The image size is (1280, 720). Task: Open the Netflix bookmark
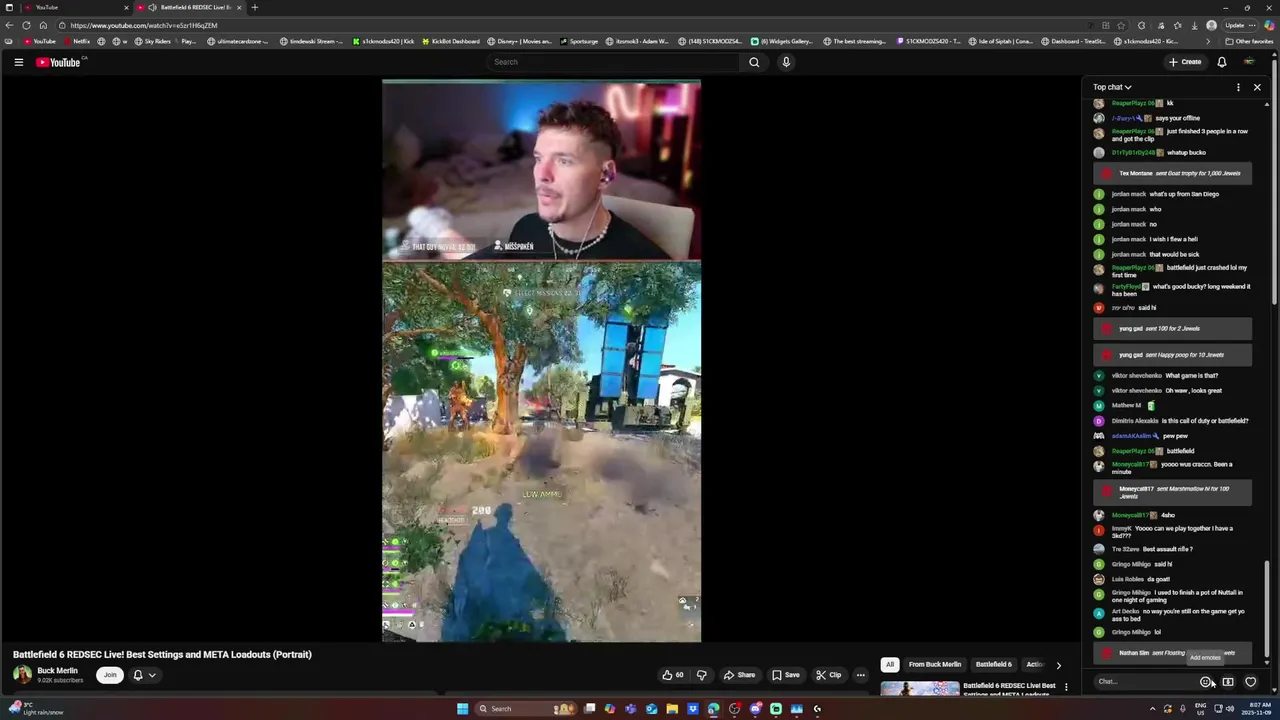77,41
